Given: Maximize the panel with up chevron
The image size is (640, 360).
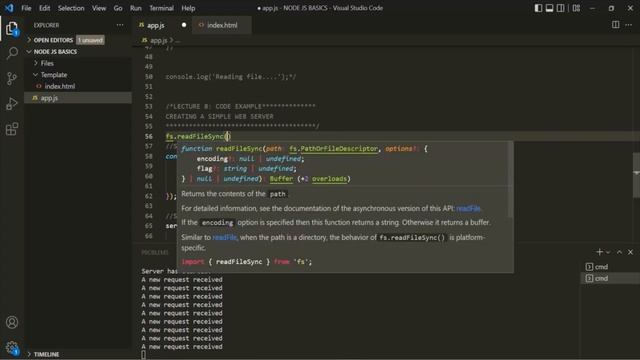Looking at the screenshot, I should [619, 252].
